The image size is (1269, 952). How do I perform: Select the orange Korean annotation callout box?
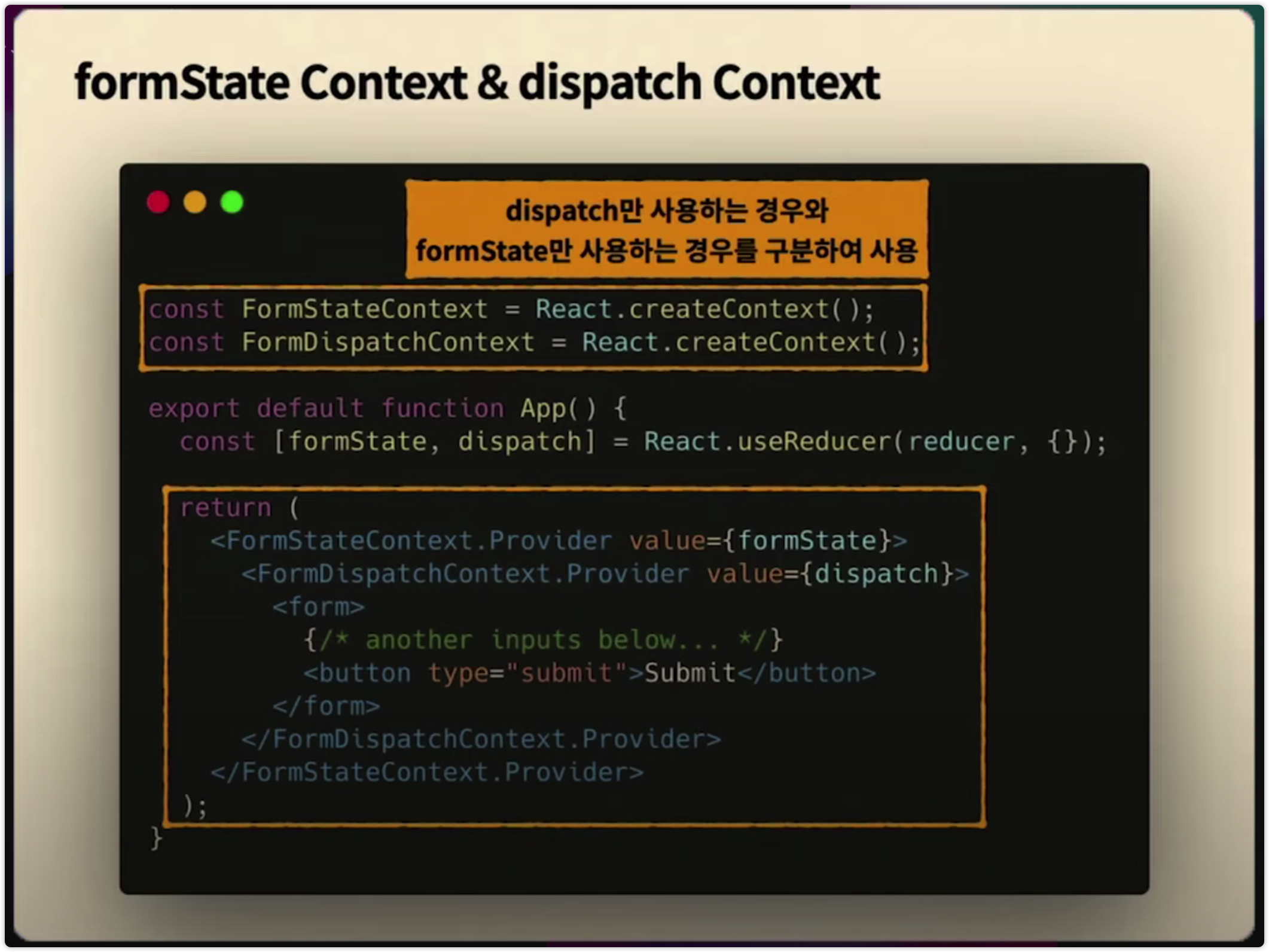[x=667, y=229]
